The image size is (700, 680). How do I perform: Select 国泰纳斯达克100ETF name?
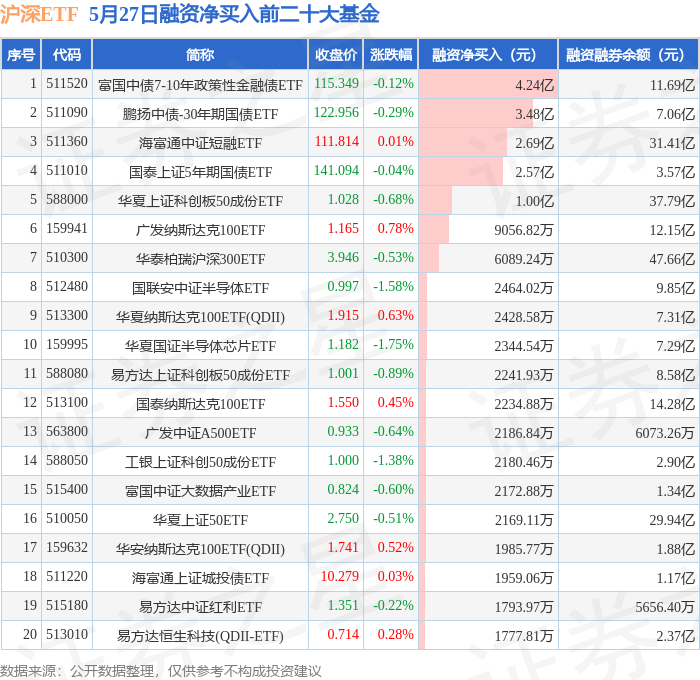200,404
